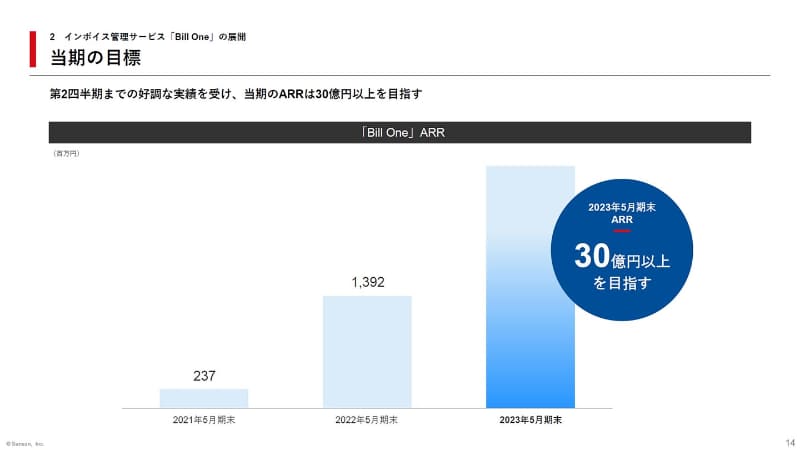Click the tall gradient bar for 2023年5月期末
800x450 pixels.
pyautogui.click(x=531, y=287)
